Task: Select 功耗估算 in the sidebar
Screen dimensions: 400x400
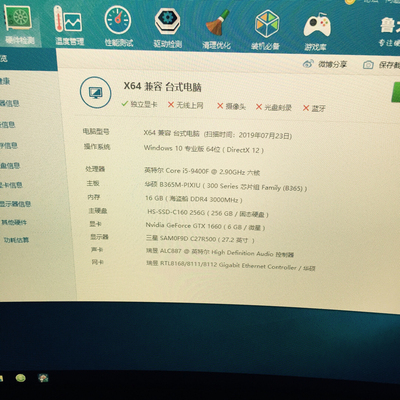Action: tap(16, 240)
